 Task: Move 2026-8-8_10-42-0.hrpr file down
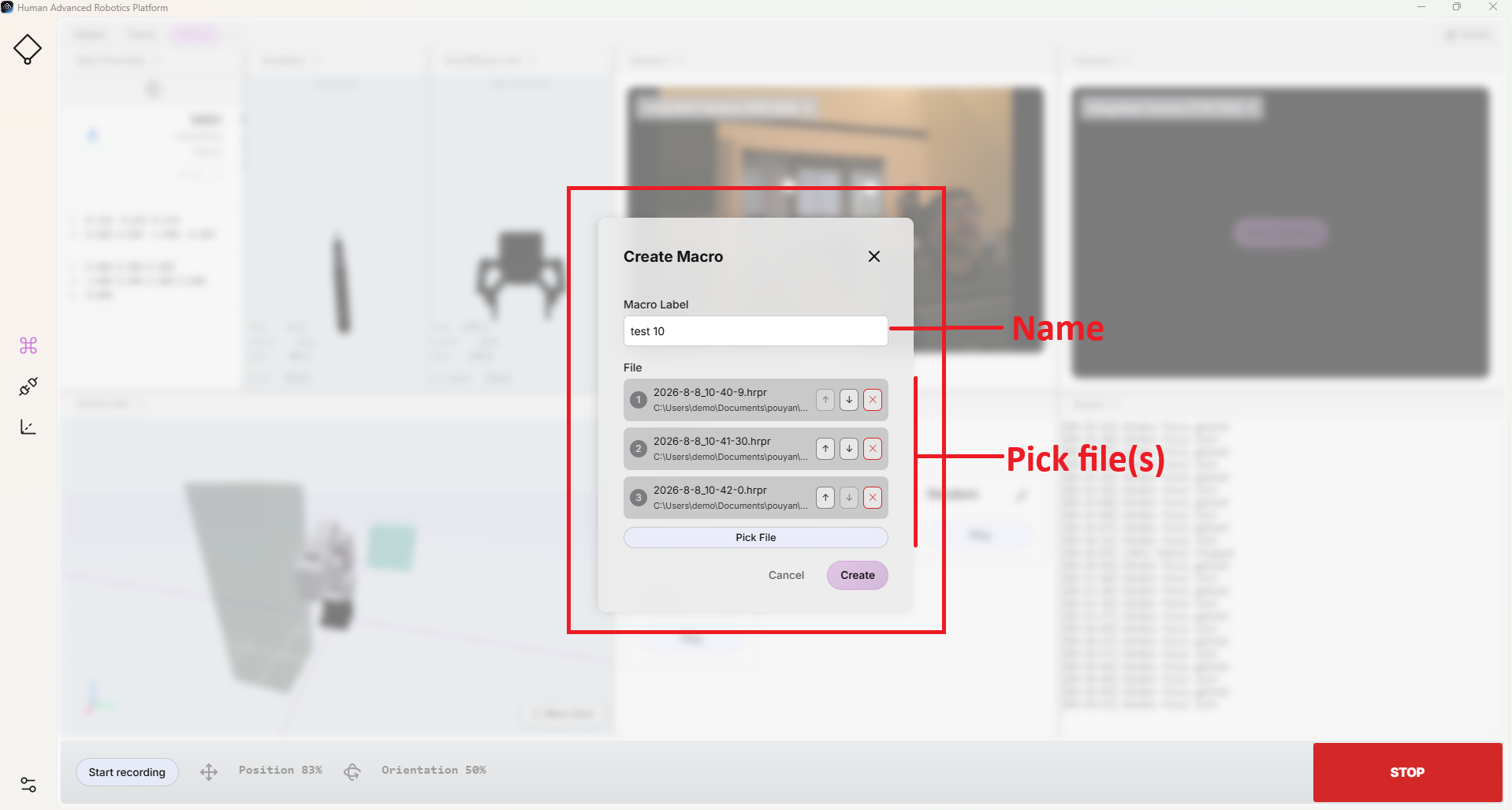849,498
